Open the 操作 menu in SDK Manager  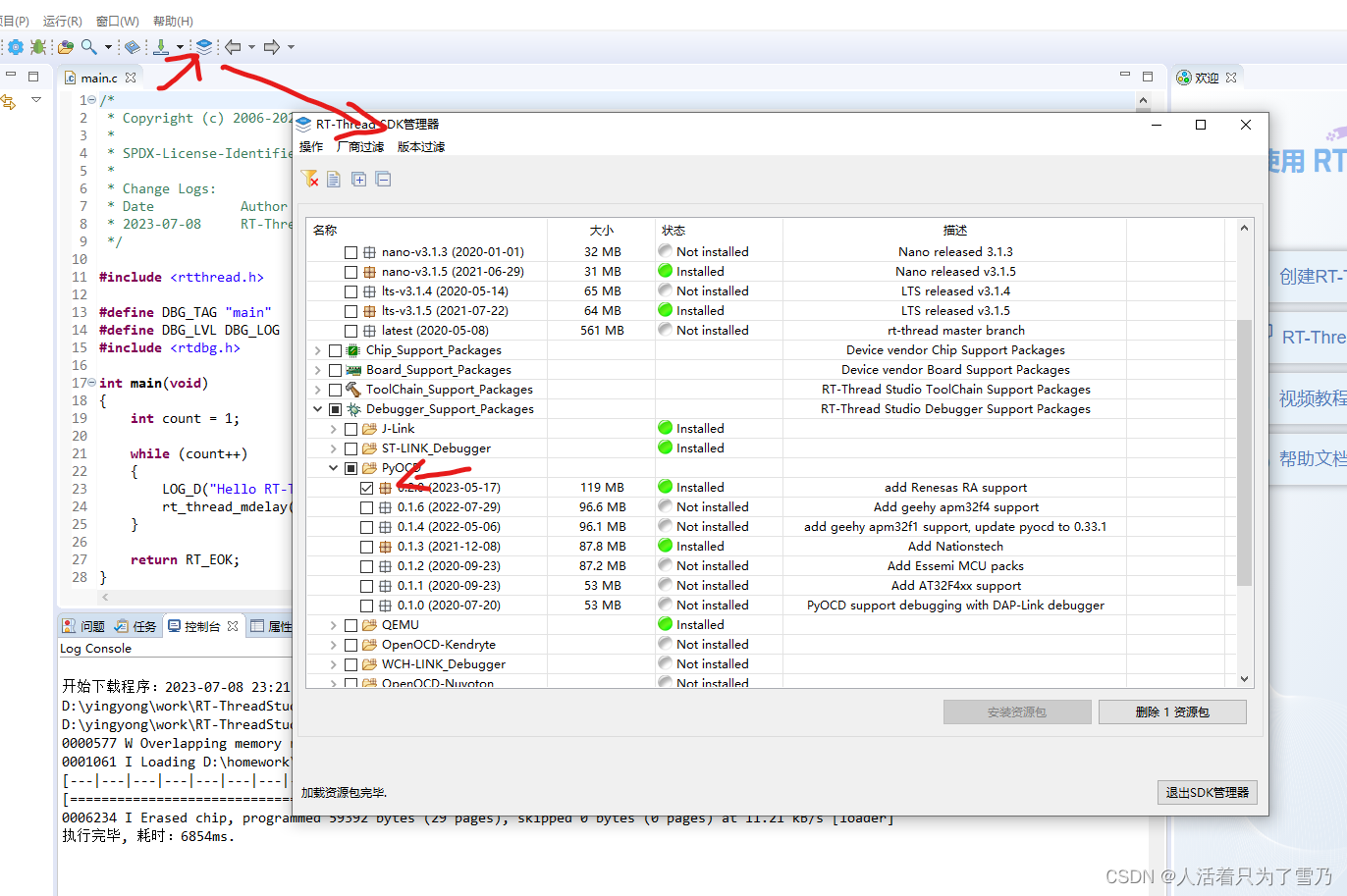(x=310, y=146)
